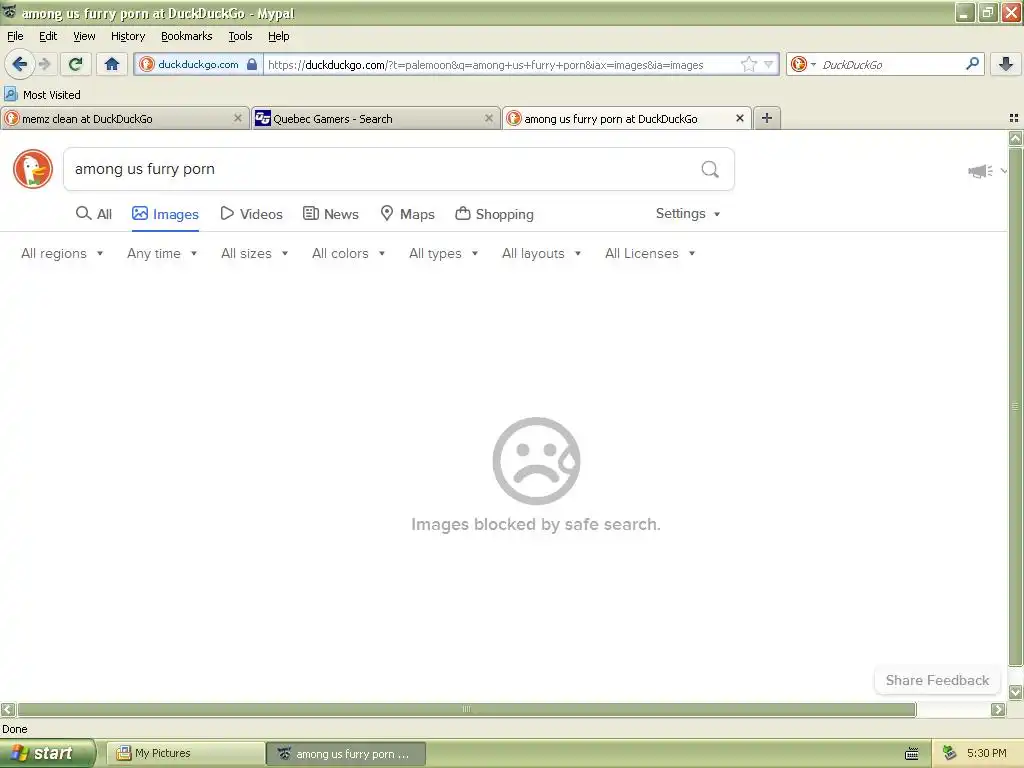The image size is (1024, 768).
Task: Switch to Shopping results
Action: tap(494, 214)
